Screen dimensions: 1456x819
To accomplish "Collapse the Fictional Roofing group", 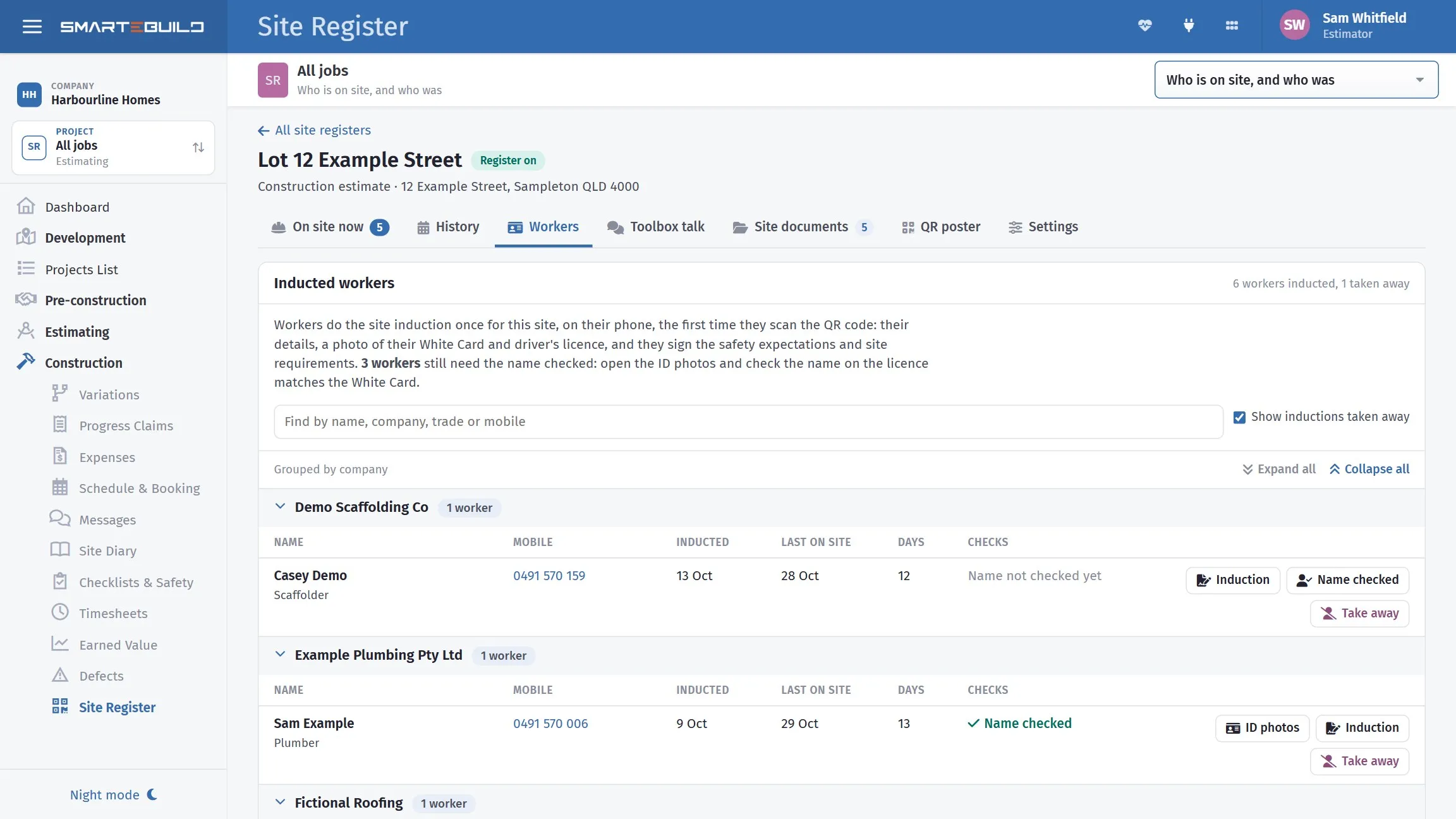I will click(280, 803).
